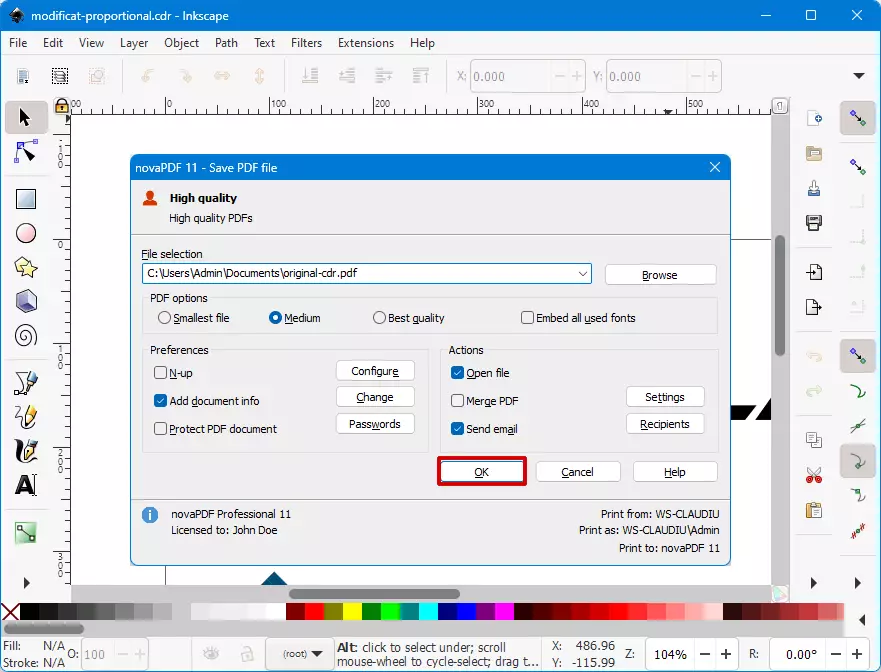Click the palette menu arrow at right
This screenshot has height=672, width=881.
862,620
